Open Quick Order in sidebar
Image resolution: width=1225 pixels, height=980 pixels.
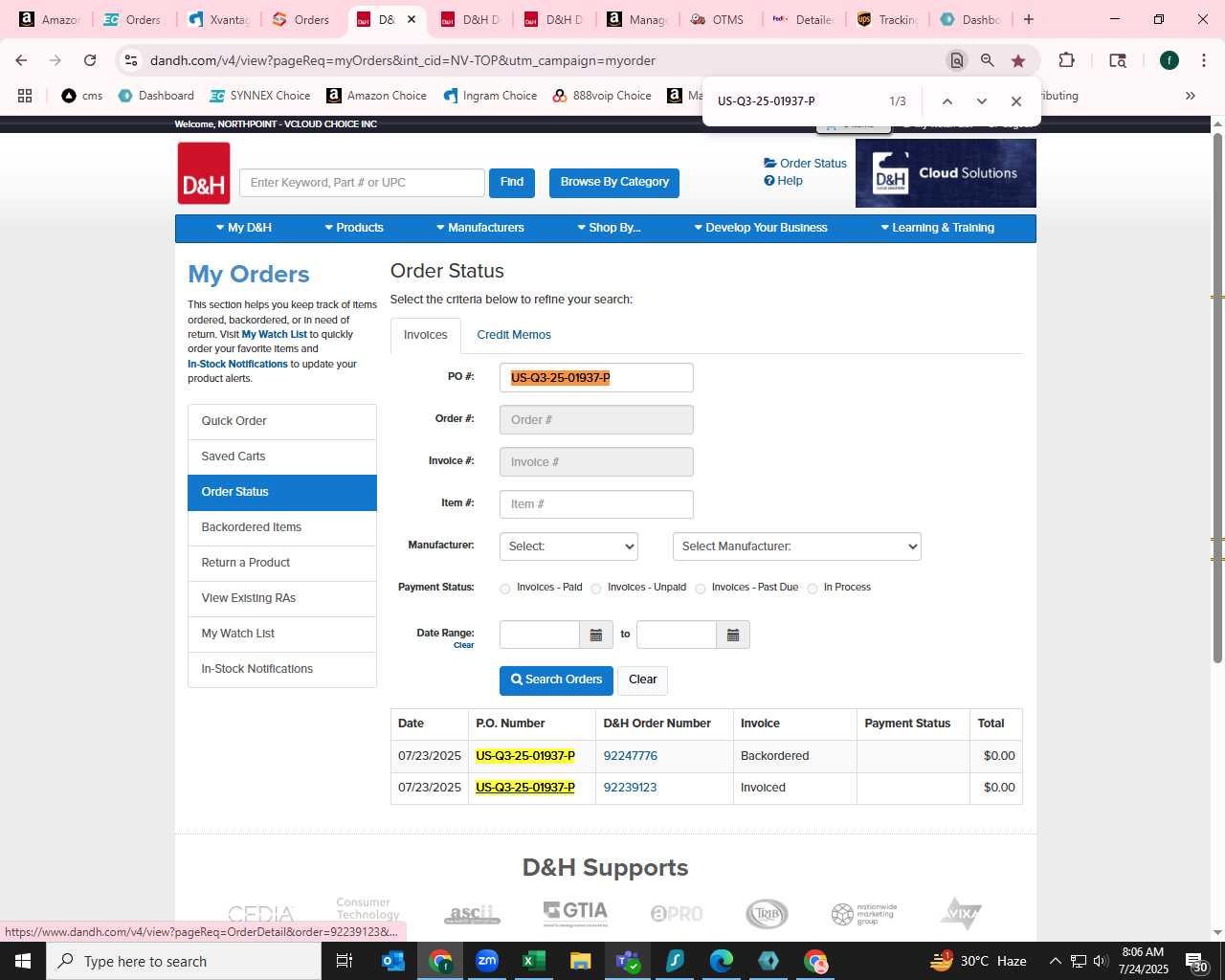282,421
